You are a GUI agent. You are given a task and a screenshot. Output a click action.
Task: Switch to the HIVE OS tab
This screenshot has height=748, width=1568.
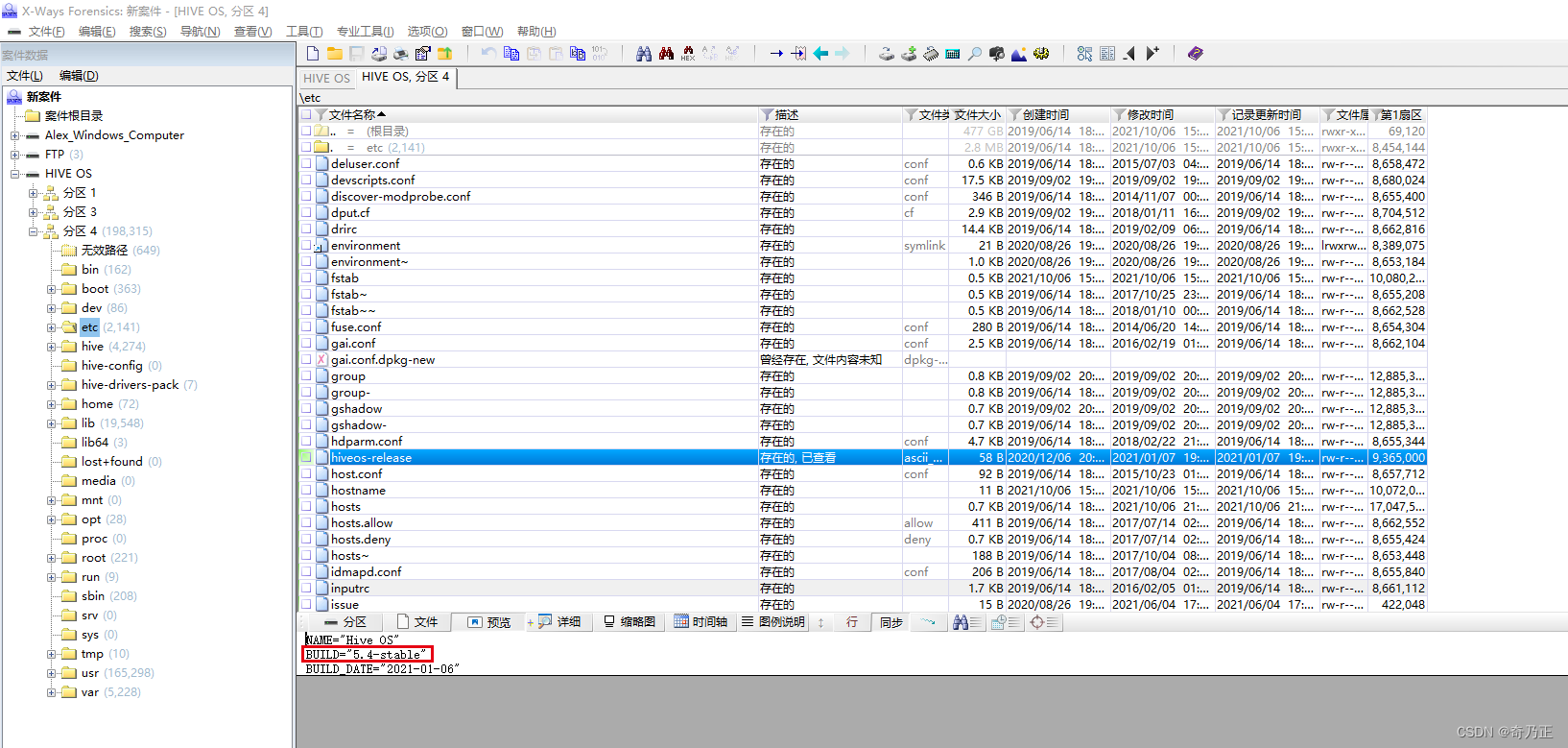coord(327,78)
